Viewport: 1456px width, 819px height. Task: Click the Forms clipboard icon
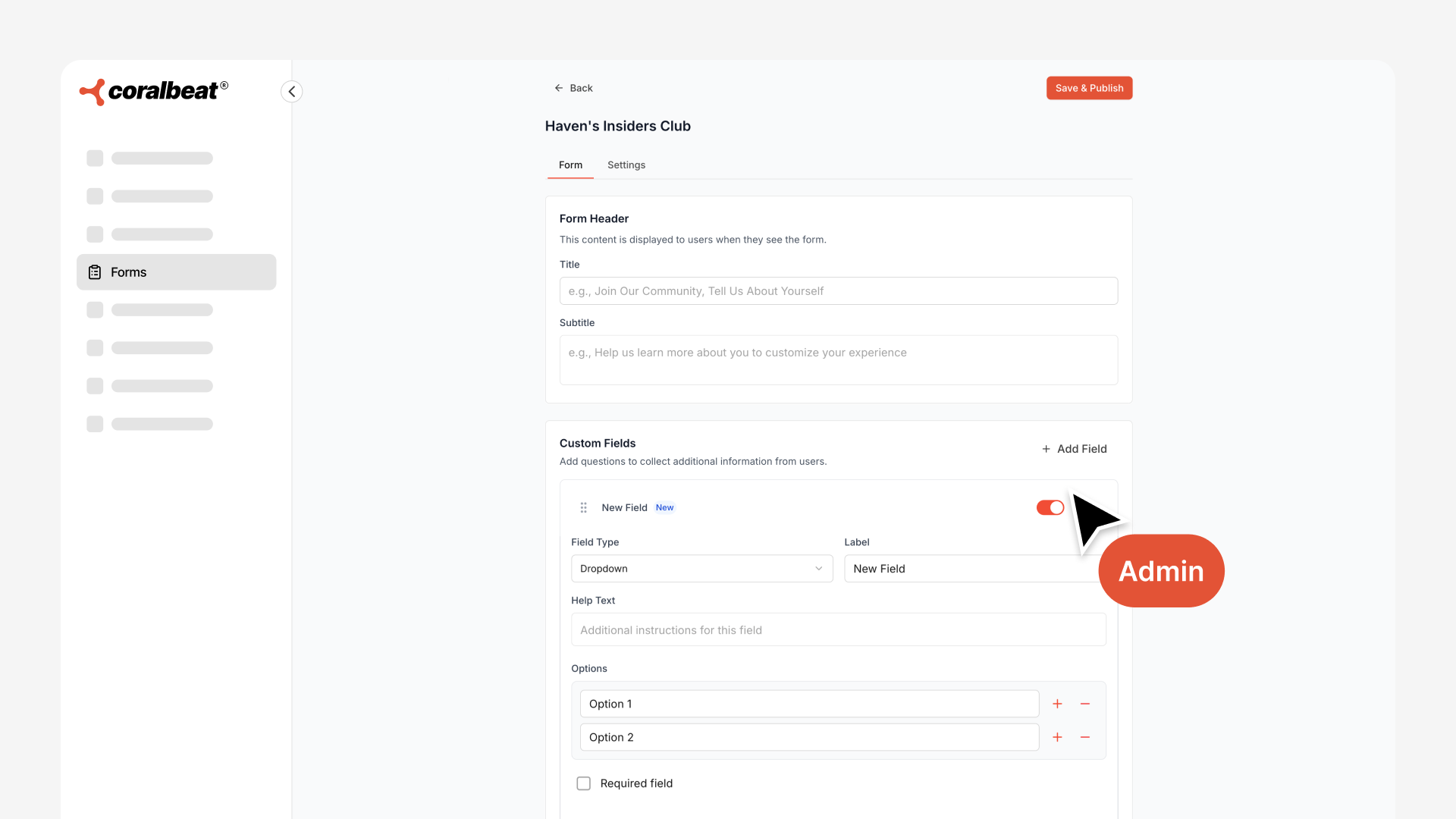point(95,272)
